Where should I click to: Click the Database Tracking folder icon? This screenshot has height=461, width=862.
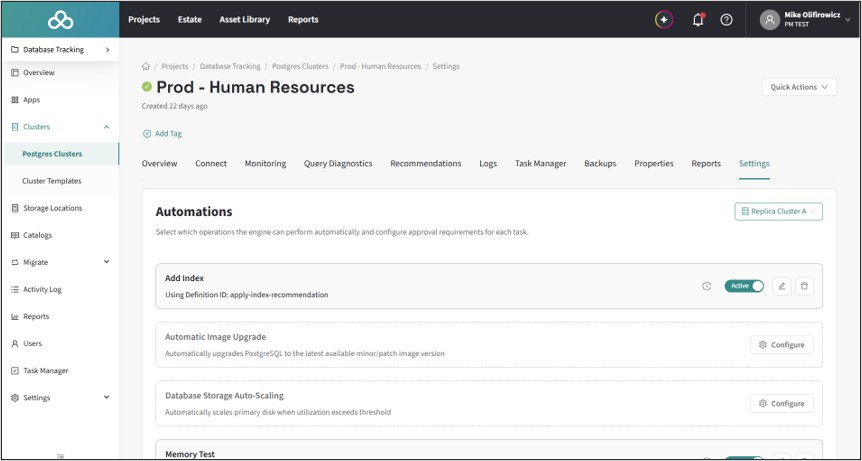[x=15, y=49]
